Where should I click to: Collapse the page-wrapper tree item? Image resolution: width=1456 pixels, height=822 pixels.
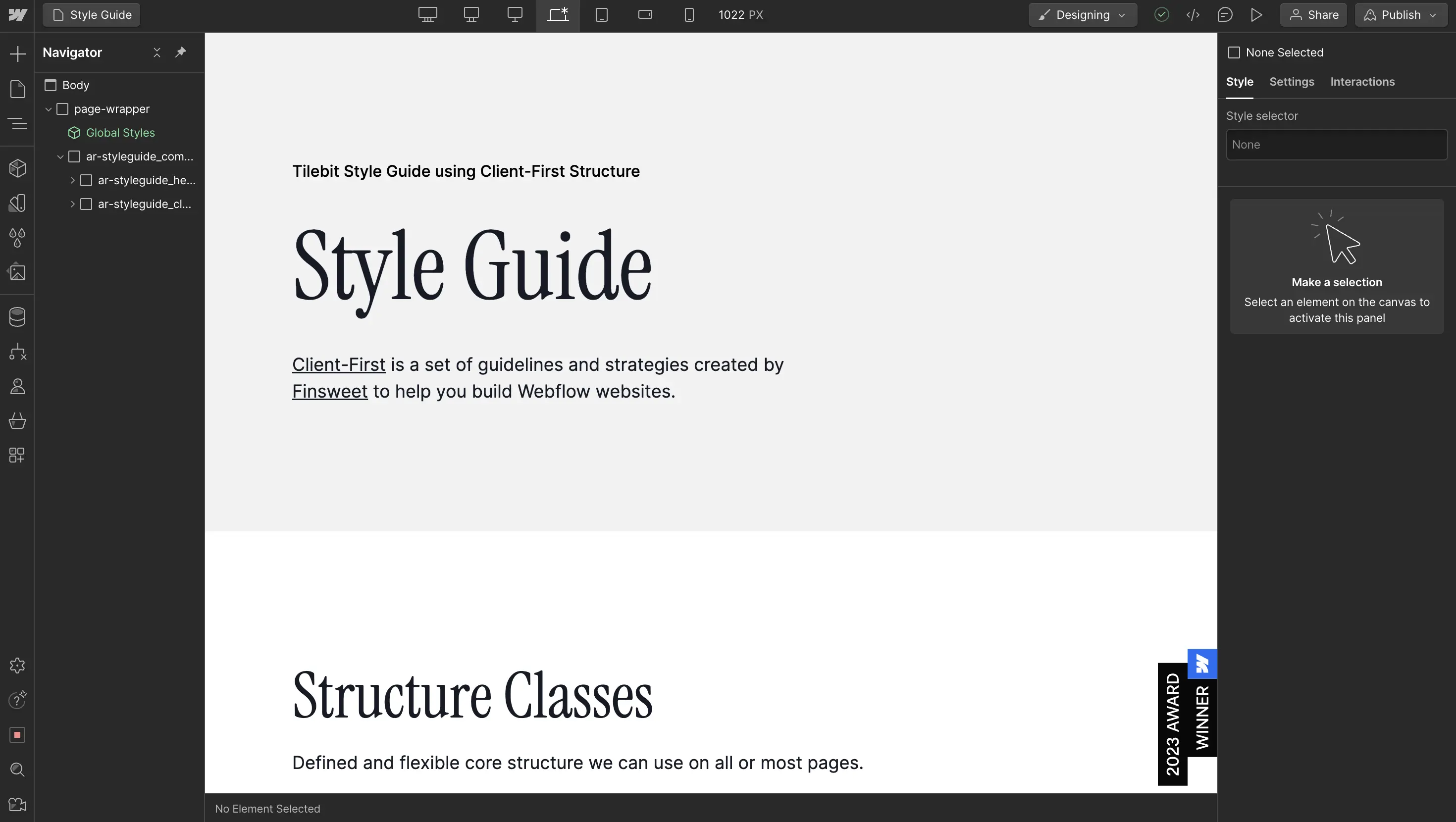tap(49, 109)
